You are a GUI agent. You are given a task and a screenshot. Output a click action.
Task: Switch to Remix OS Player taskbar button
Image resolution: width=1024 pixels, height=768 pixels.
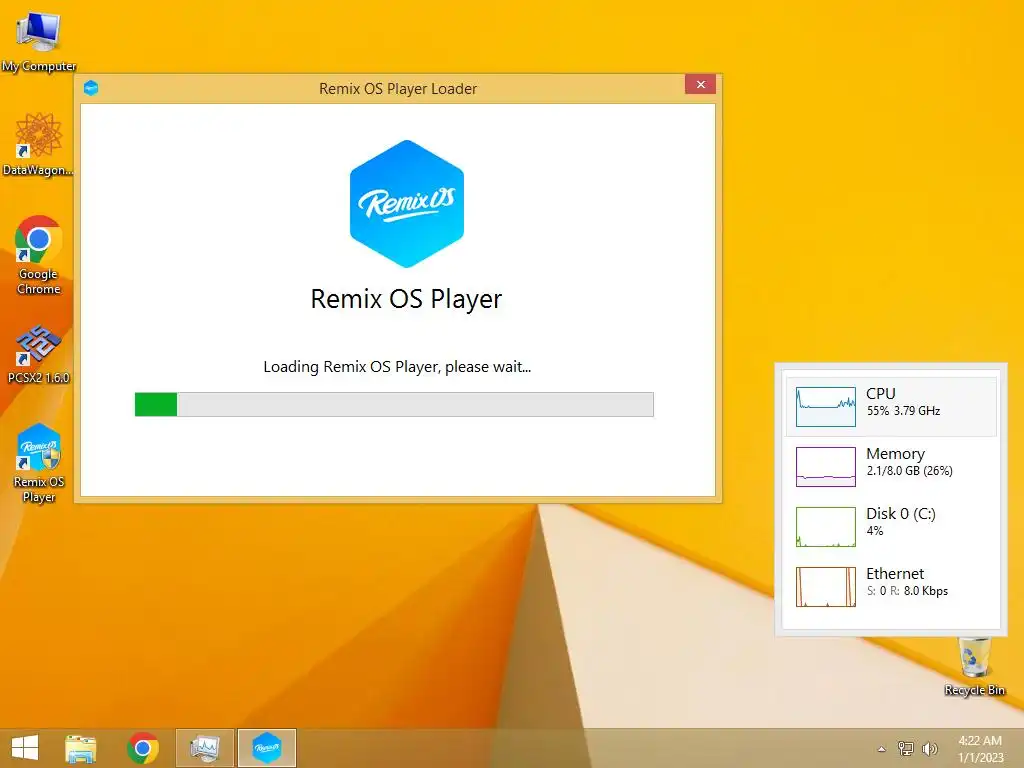[266, 748]
